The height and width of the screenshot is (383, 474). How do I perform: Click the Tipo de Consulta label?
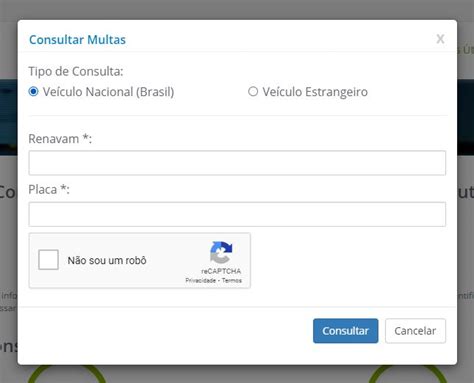coord(76,71)
